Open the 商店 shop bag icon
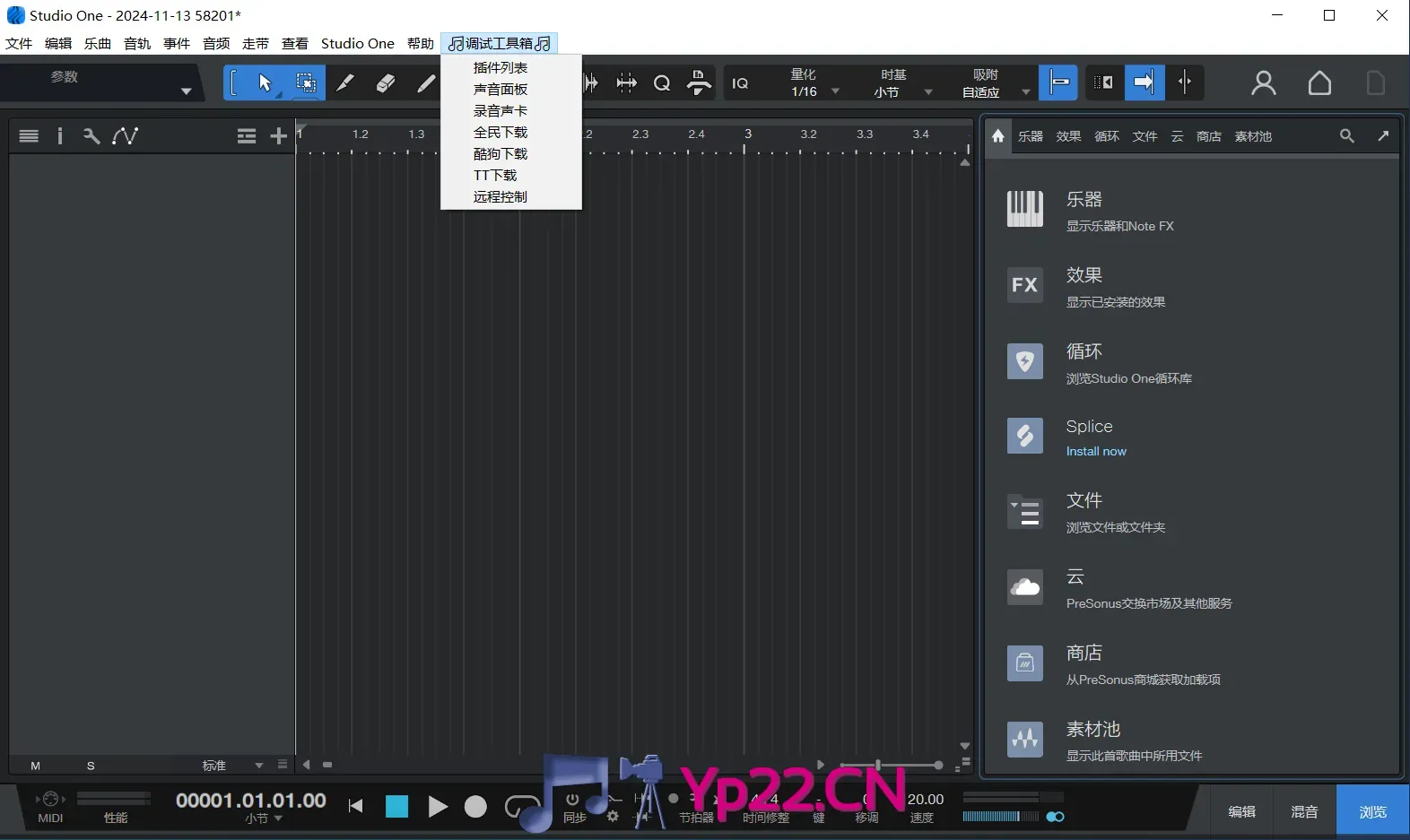The height and width of the screenshot is (840, 1410). point(1024,664)
